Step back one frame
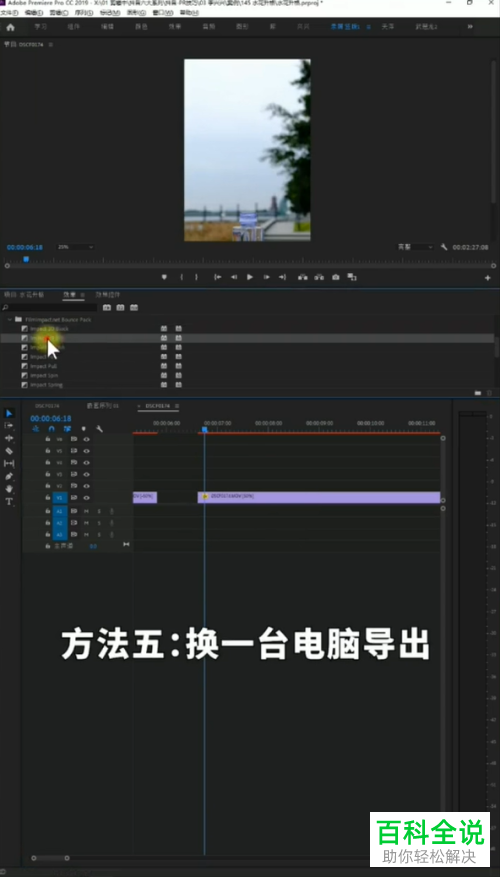The height and width of the screenshot is (877, 500). [x=234, y=277]
